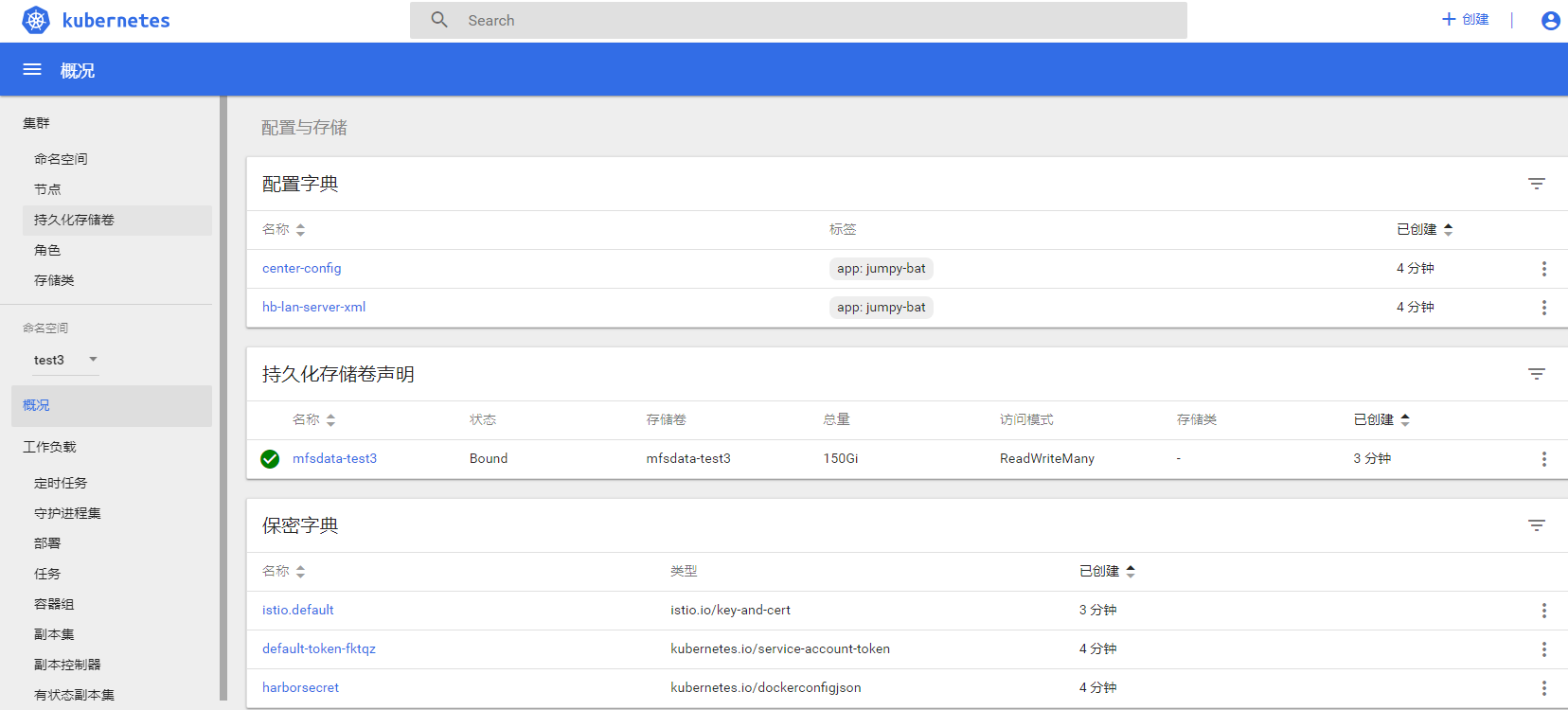Open the center-config config map link

(301, 268)
